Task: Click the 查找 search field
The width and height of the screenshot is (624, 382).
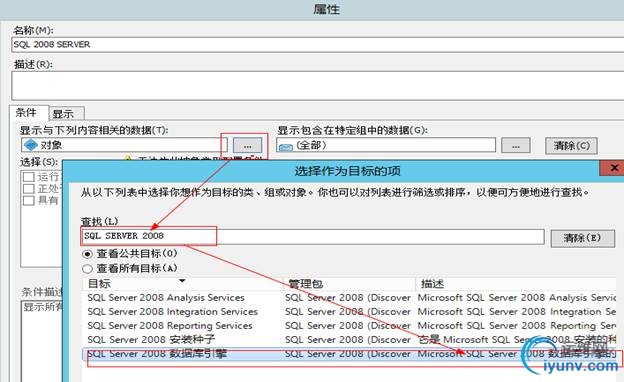Action: tap(312, 236)
